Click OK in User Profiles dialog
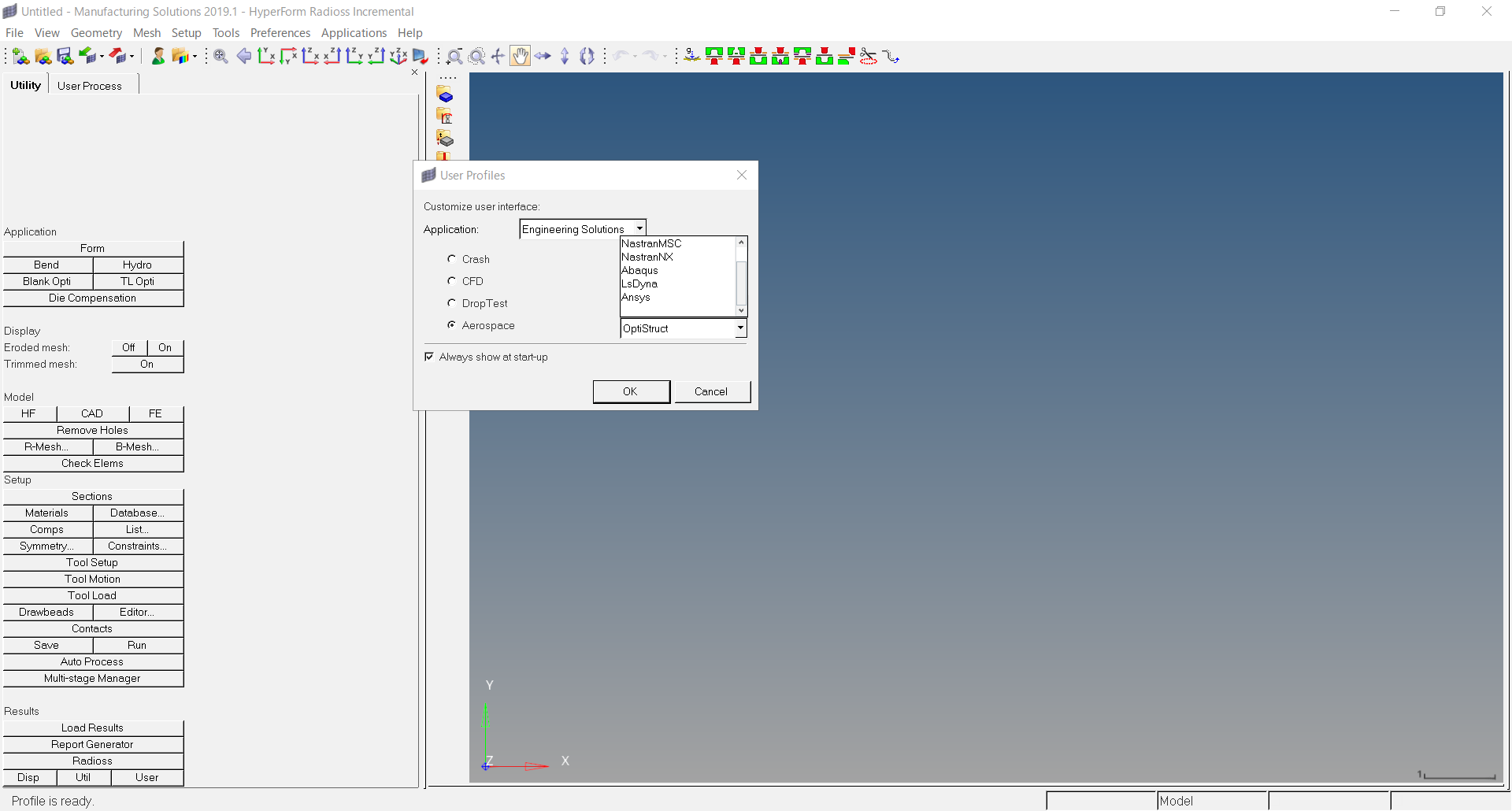The image size is (1512, 811). coord(631,391)
